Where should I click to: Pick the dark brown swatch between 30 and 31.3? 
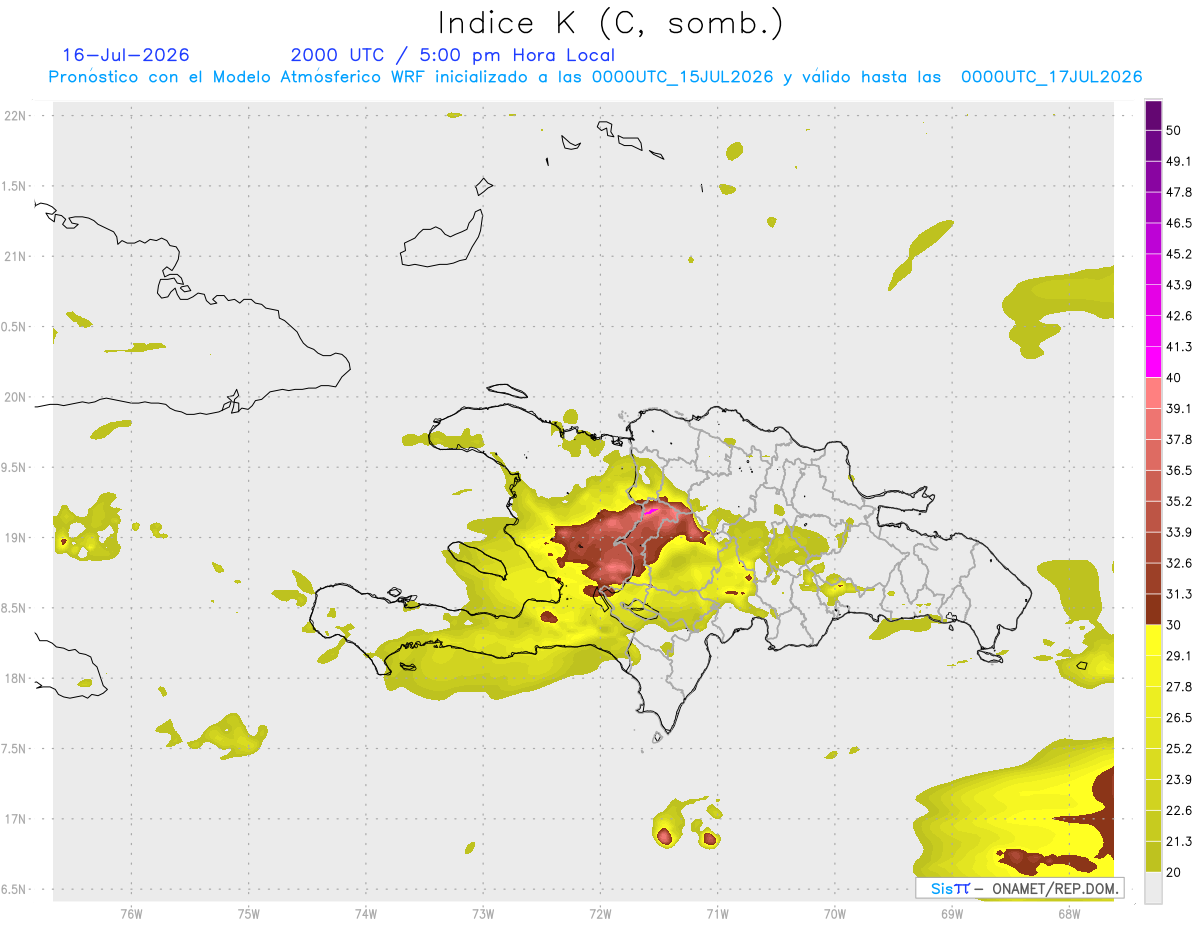[x=1153, y=610]
